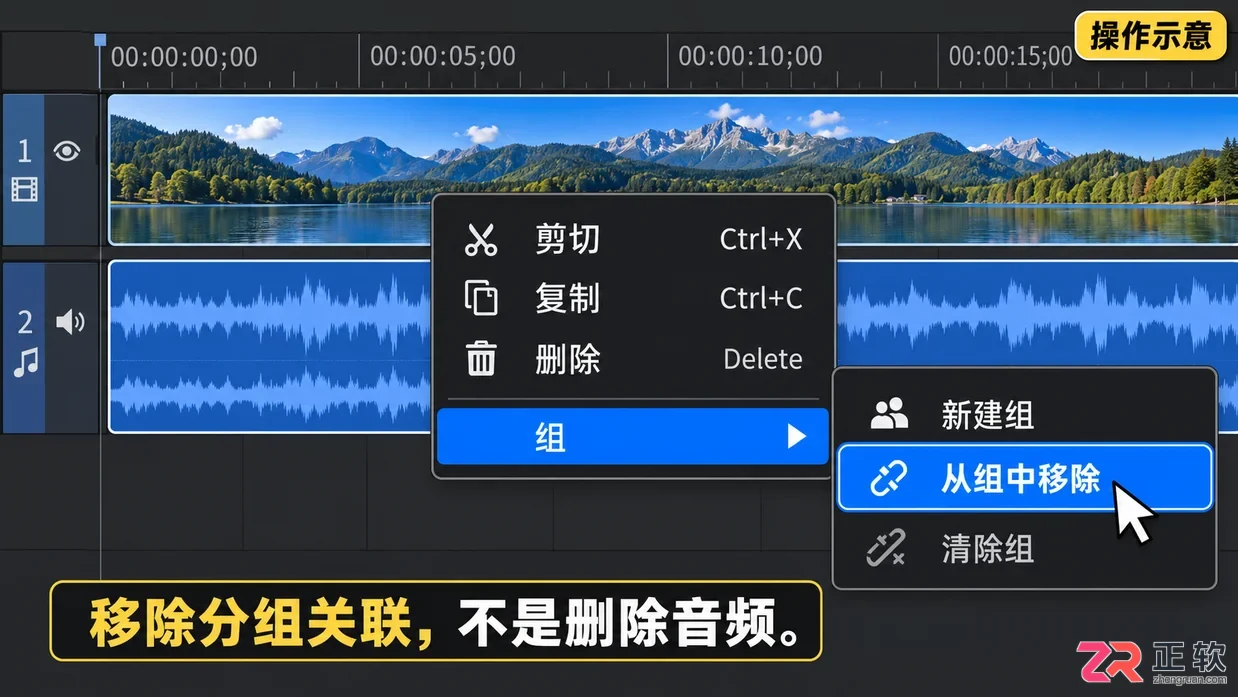Click the film strip icon on track 1

[24, 189]
